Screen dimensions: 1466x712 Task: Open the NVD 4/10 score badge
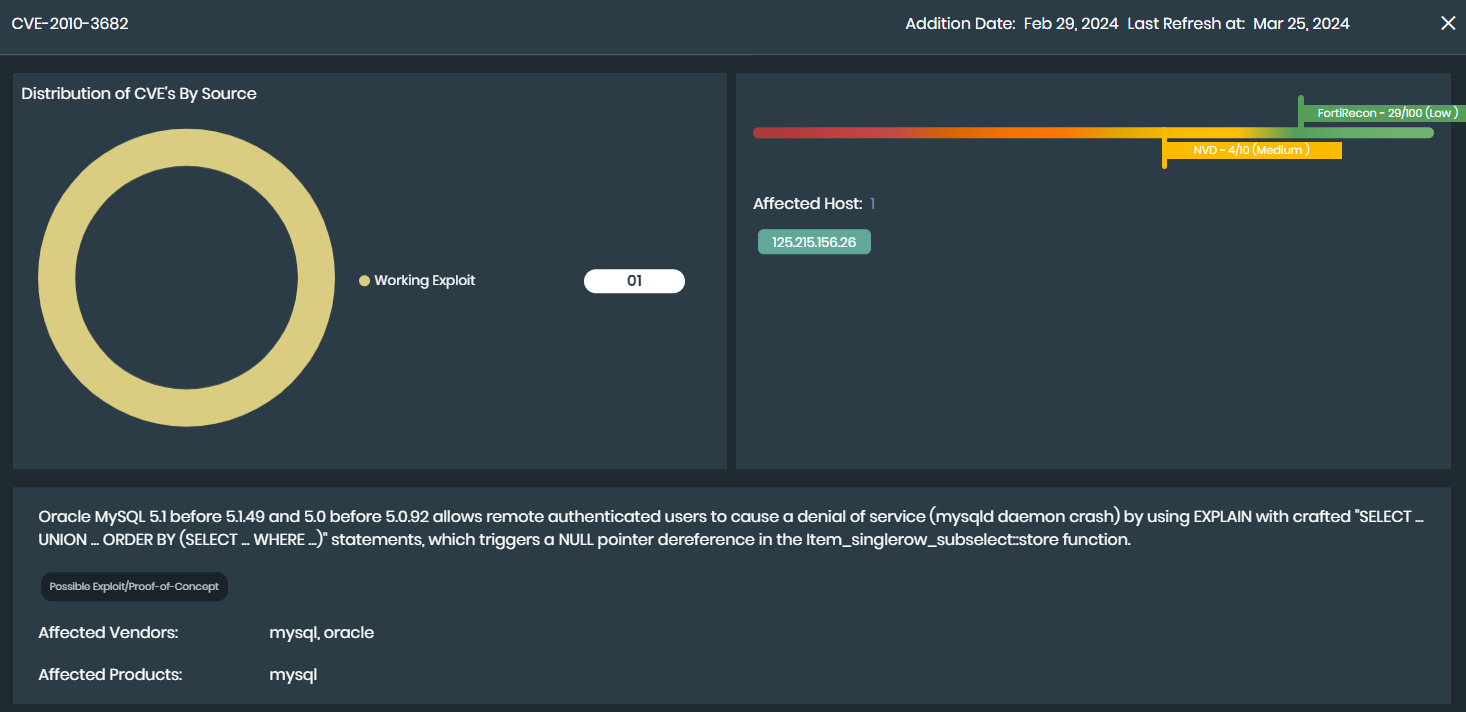(x=1252, y=150)
